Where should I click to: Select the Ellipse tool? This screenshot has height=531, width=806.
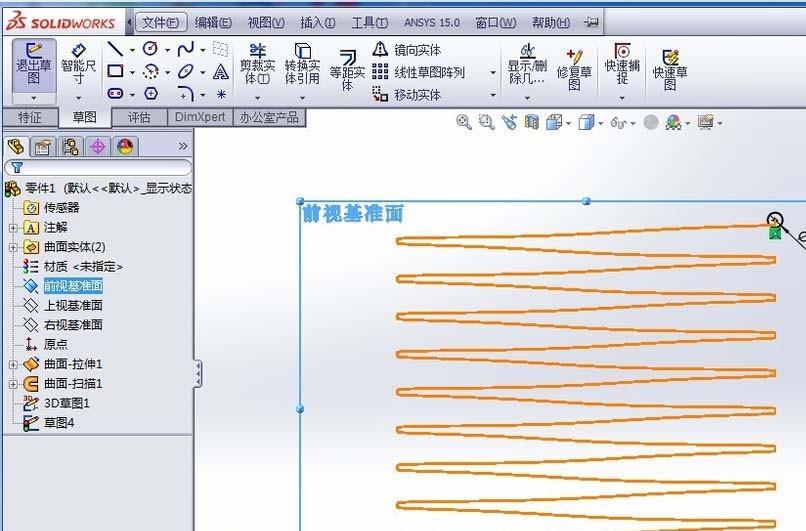pos(186,71)
